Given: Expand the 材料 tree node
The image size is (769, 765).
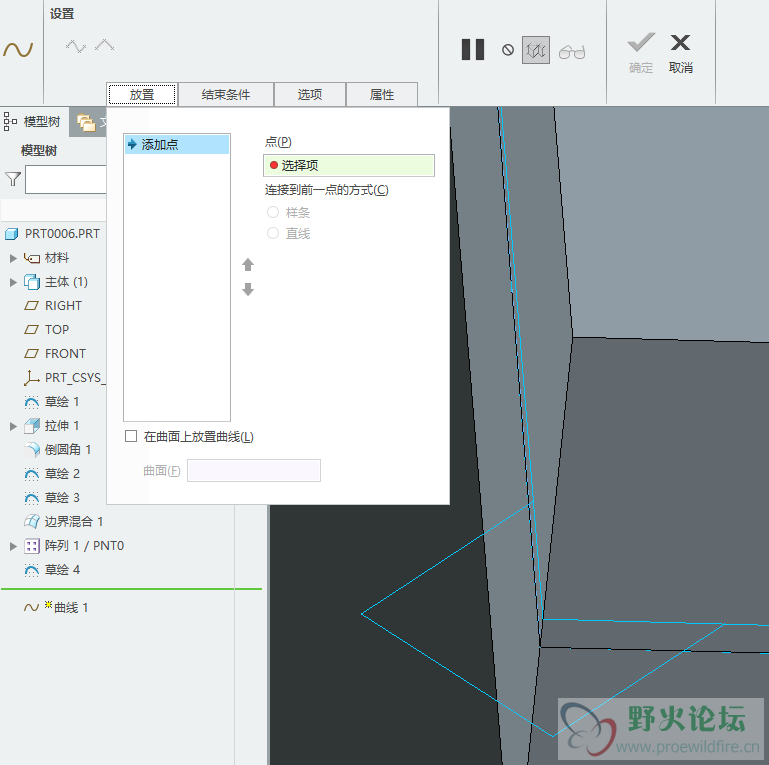Looking at the screenshot, I should coord(14,258).
